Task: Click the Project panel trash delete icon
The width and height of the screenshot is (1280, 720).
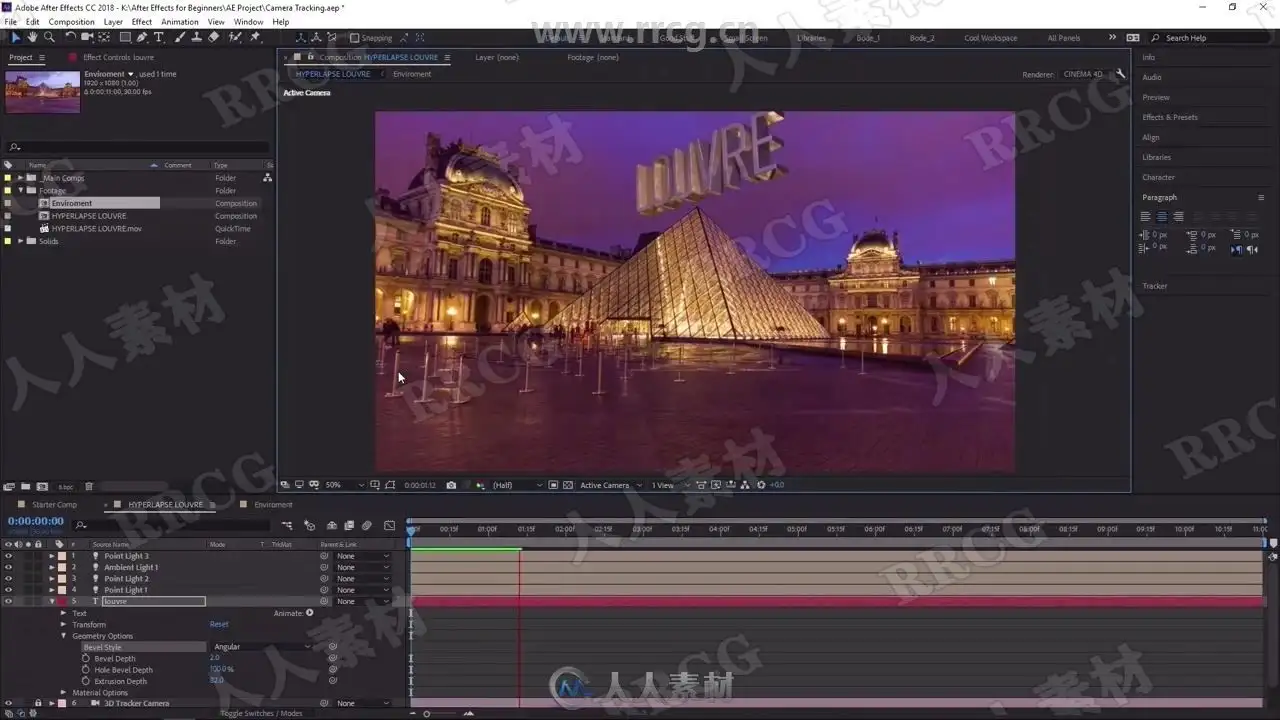Action: [x=89, y=487]
